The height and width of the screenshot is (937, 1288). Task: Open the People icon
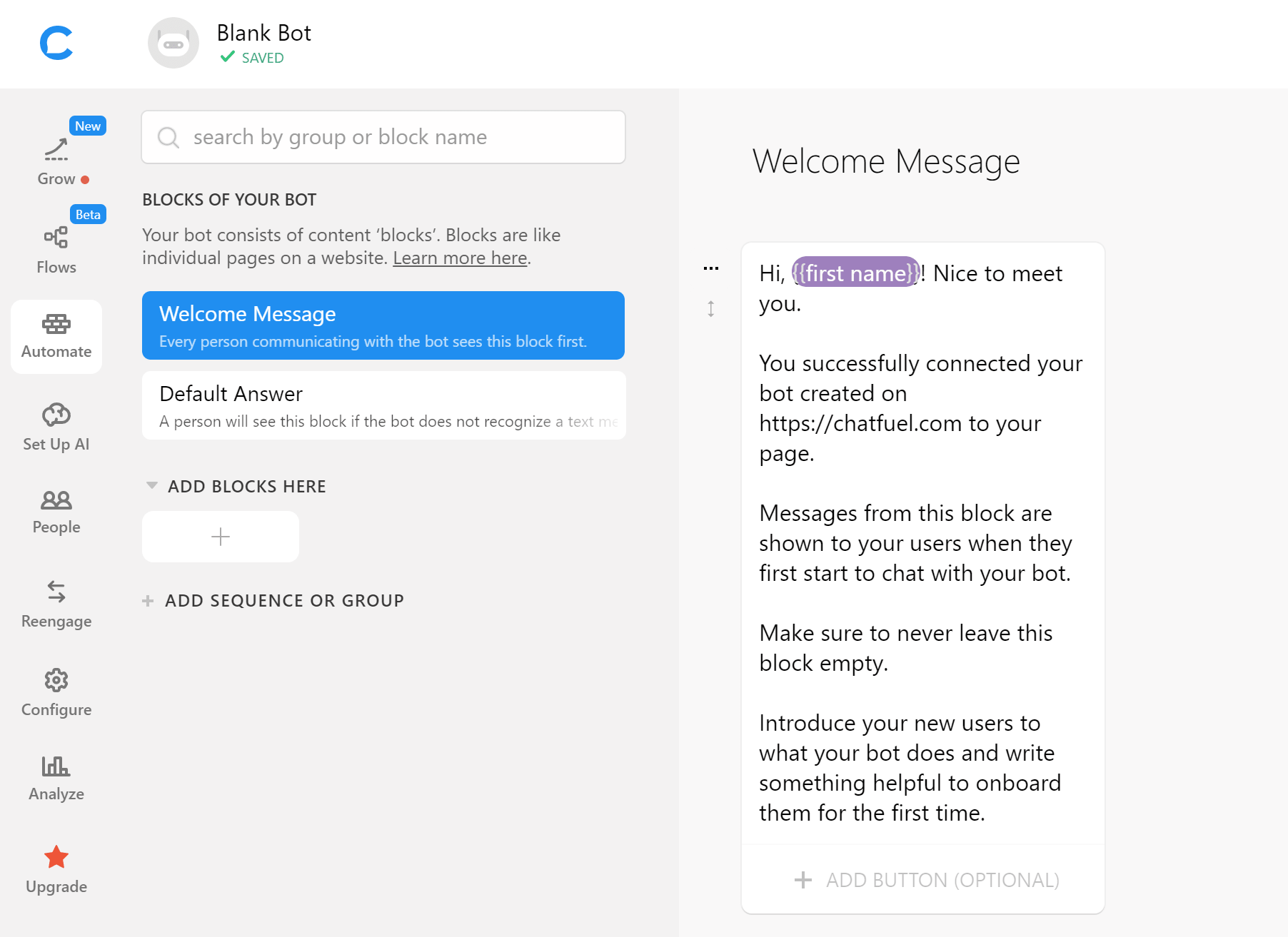56,500
